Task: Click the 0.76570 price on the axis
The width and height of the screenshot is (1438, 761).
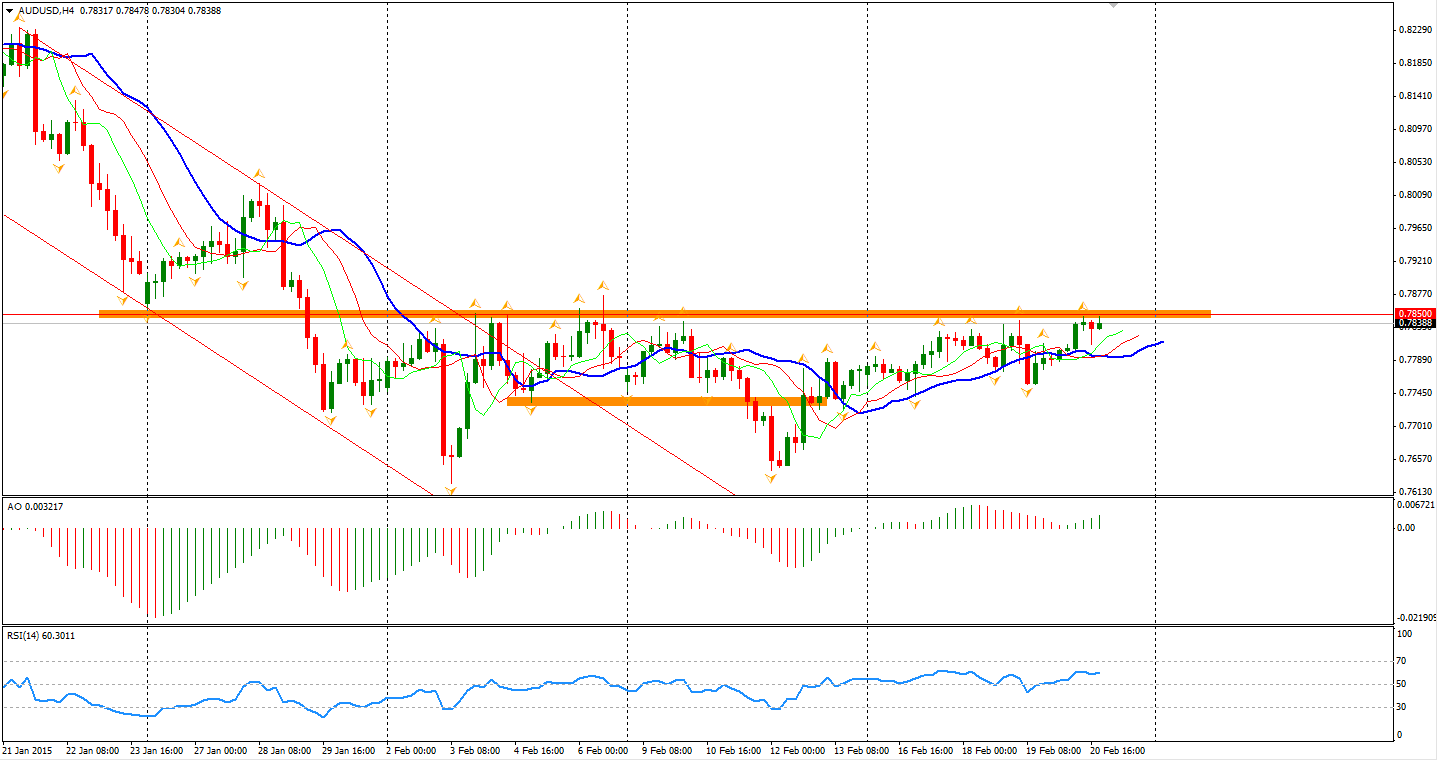Action: (x=1414, y=459)
